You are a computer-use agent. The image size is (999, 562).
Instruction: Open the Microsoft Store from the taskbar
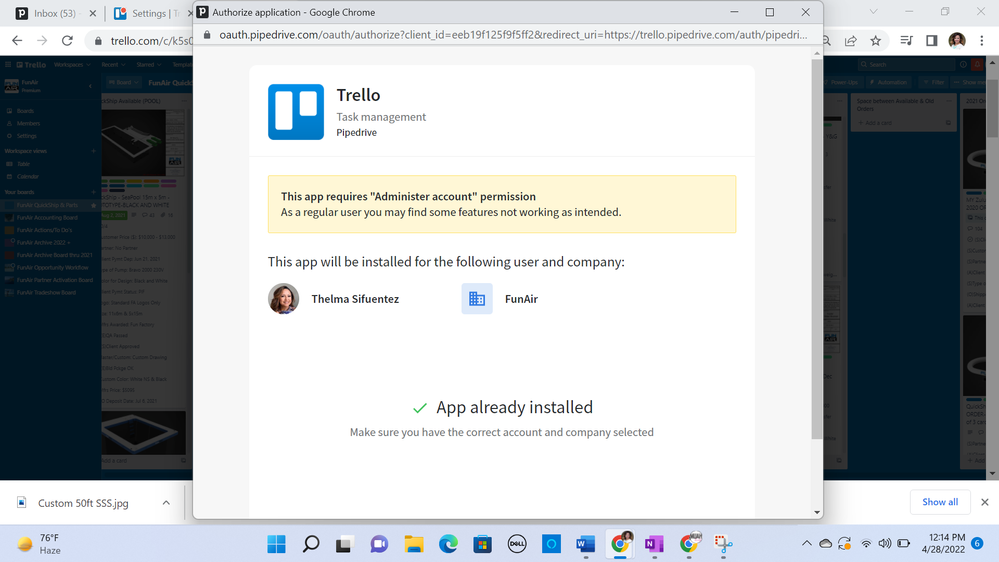click(x=482, y=544)
